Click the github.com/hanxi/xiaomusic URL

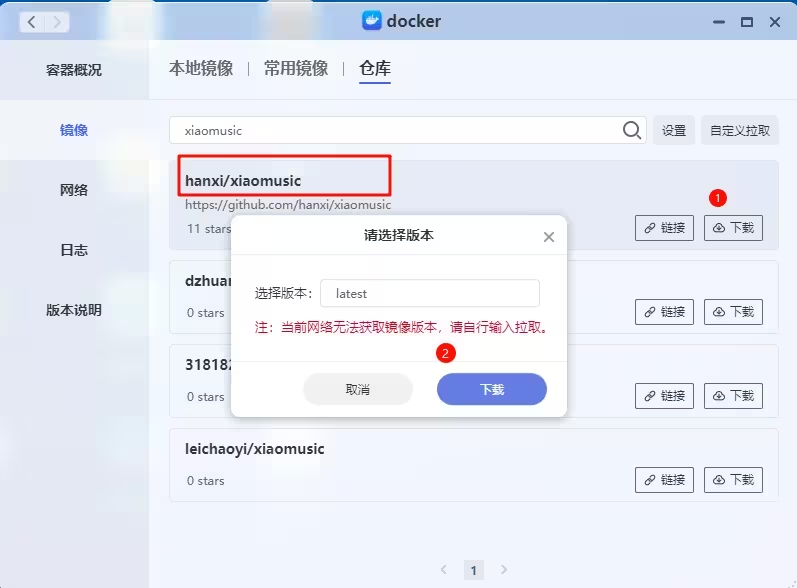[288, 205]
